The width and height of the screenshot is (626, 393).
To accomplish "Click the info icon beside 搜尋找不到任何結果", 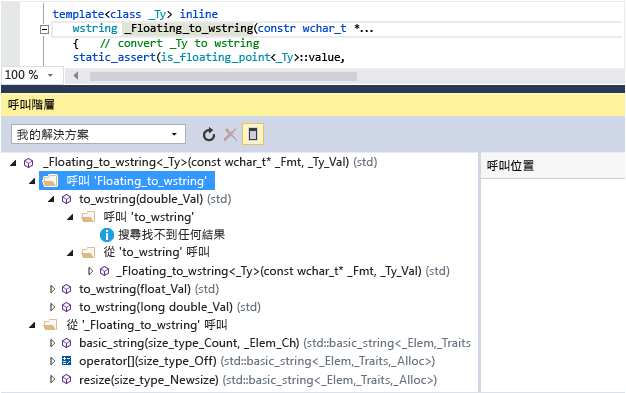I will pyautogui.click(x=107, y=235).
